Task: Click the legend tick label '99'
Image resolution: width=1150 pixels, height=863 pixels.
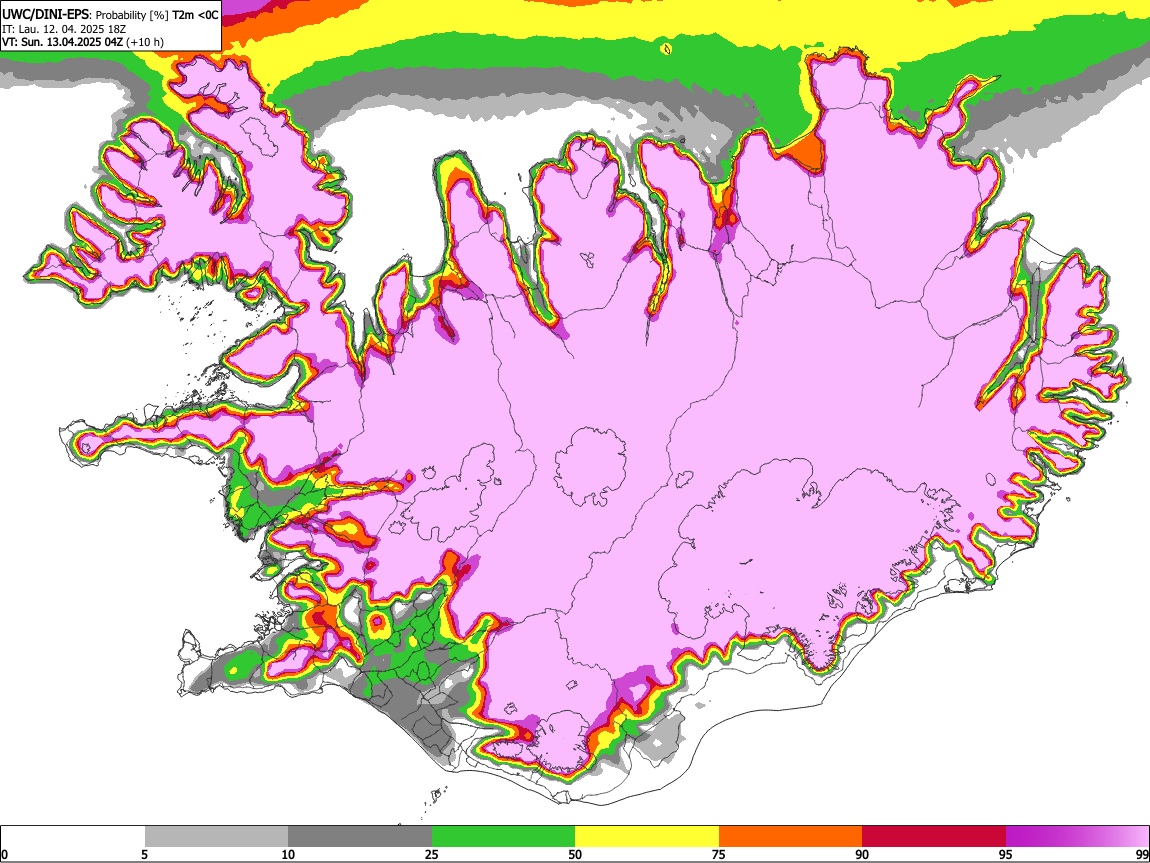Action: tap(1142, 854)
